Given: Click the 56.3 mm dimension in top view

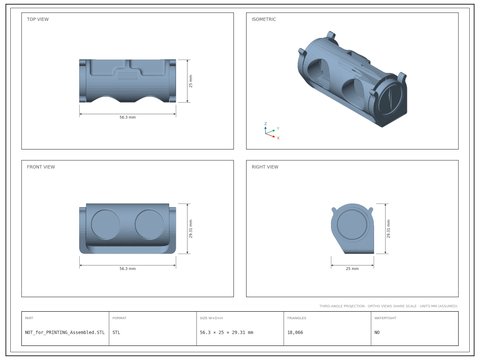Looking at the screenshot, I should (x=128, y=117).
